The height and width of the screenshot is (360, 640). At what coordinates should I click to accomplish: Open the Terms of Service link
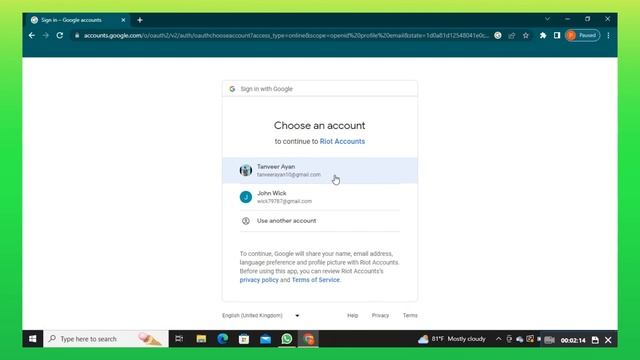[316, 280]
